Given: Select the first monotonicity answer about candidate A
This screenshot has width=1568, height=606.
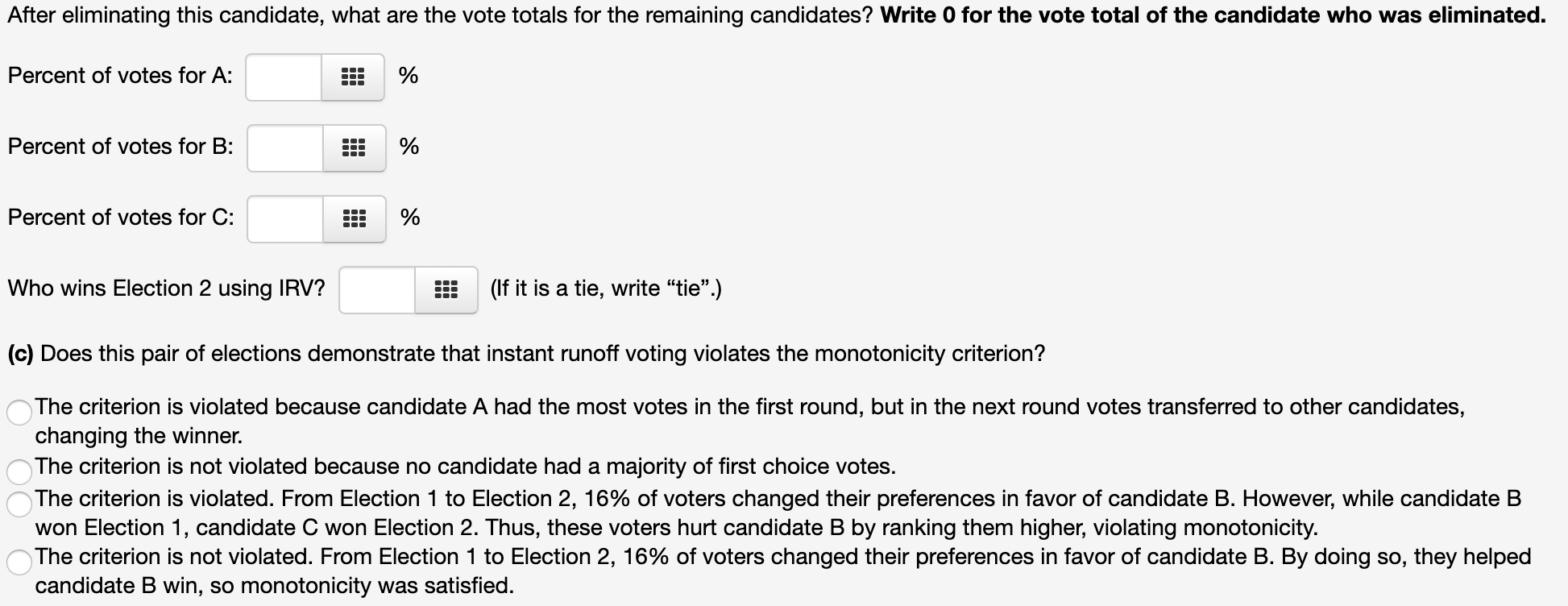Looking at the screenshot, I should click(18, 412).
